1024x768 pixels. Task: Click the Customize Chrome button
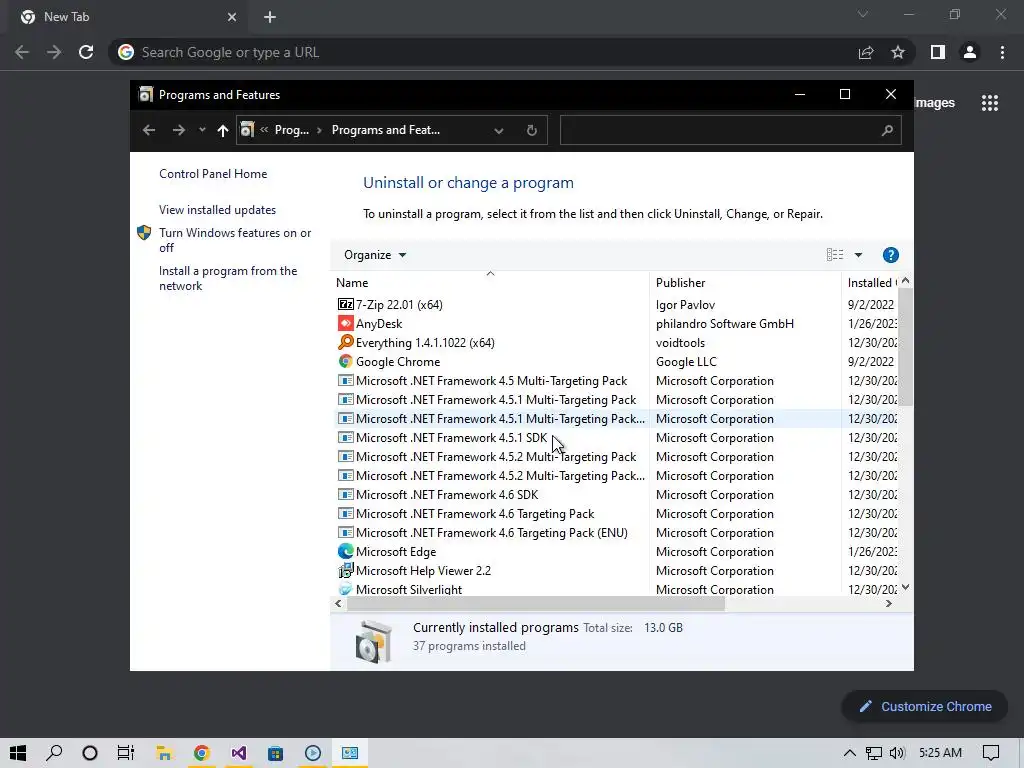[x=925, y=706]
